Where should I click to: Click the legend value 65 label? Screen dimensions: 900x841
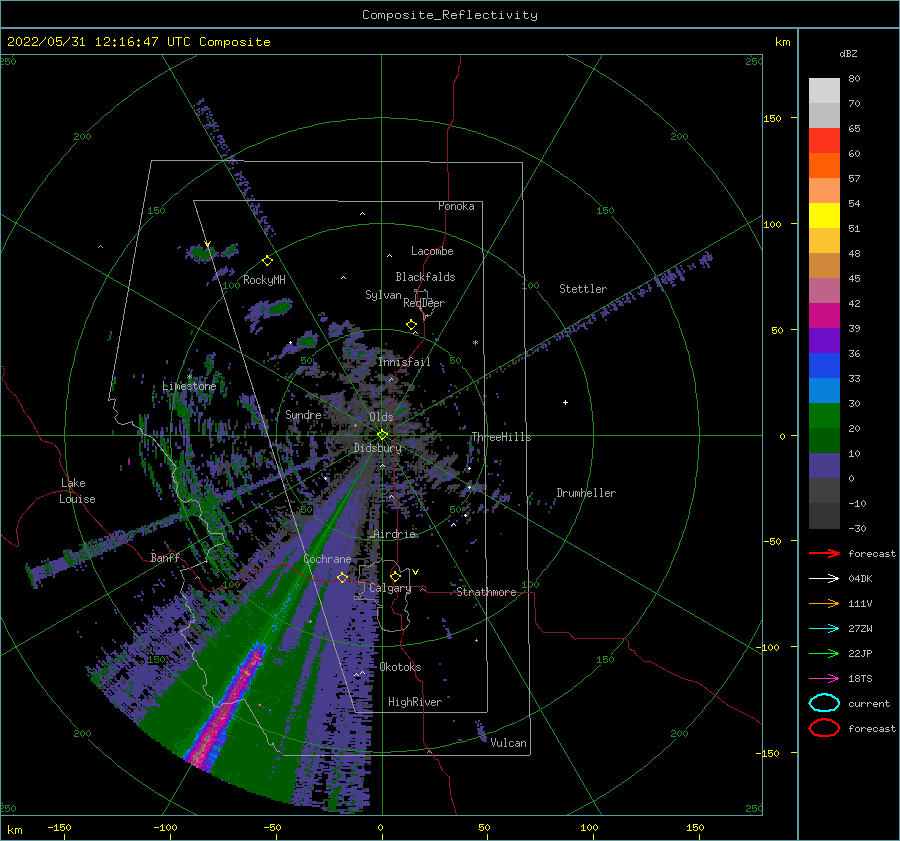pyautogui.click(x=854, y=129)
